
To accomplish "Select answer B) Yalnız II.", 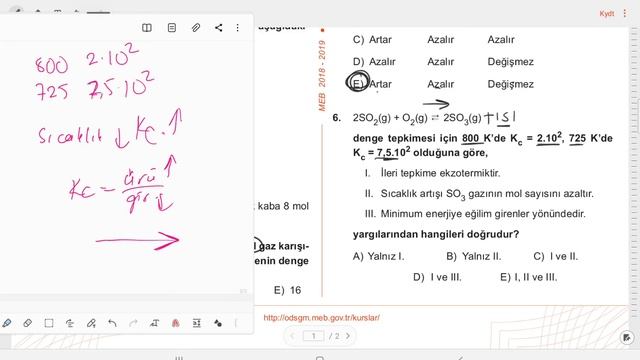I will 473,256.
